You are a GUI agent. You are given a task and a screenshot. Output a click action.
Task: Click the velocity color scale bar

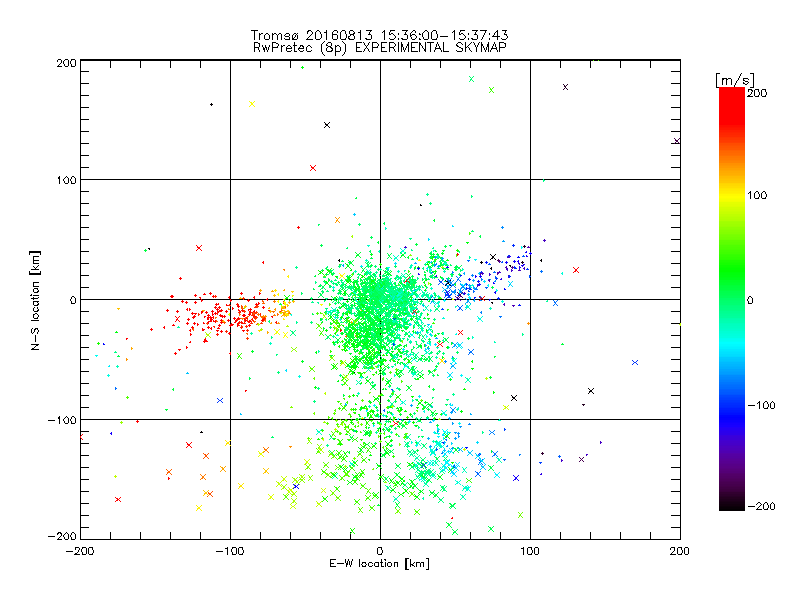click(732, 299)
